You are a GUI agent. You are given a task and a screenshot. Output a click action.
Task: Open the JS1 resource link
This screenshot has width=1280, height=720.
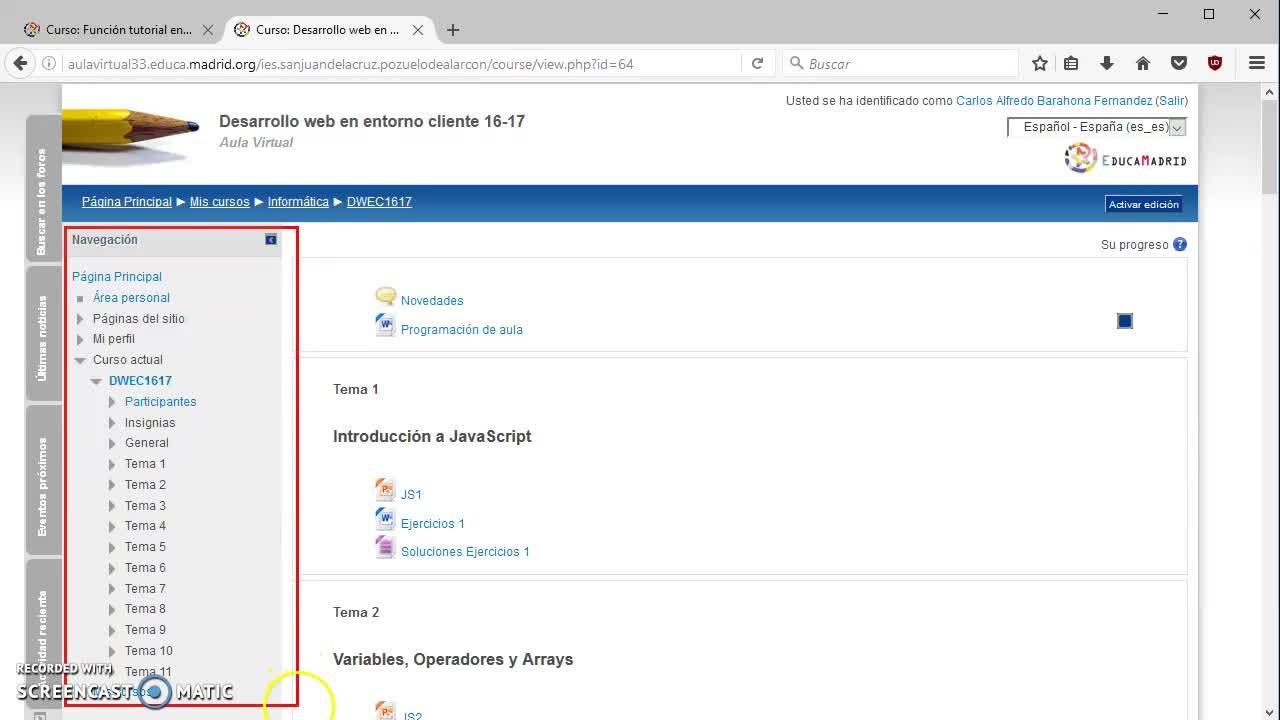411,495
